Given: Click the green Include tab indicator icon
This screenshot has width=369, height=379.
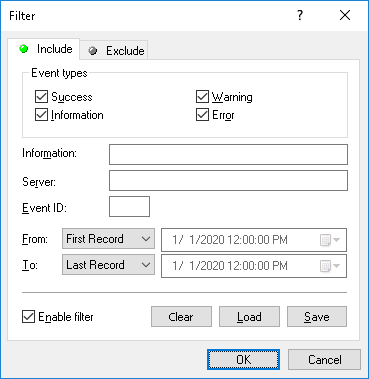Looking at the screenshot, I should coord(24,49).
